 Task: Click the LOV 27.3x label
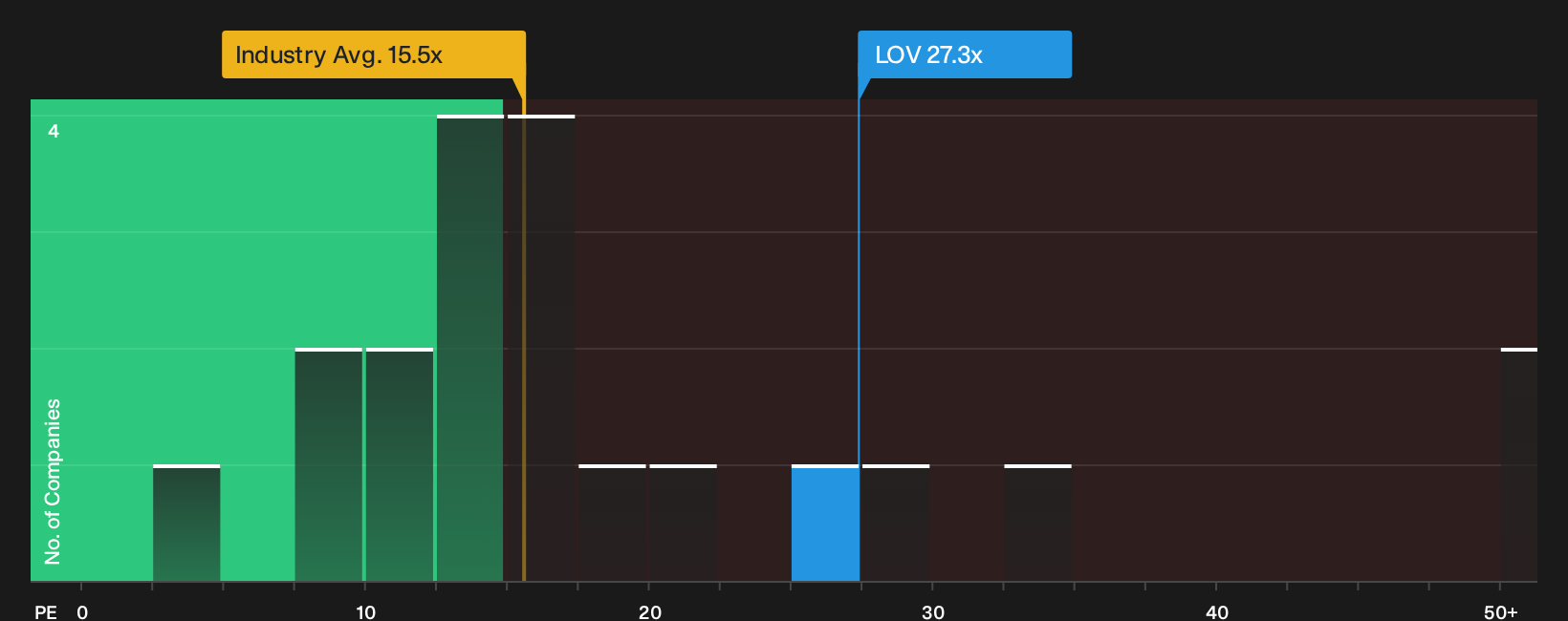pos(965,54)
